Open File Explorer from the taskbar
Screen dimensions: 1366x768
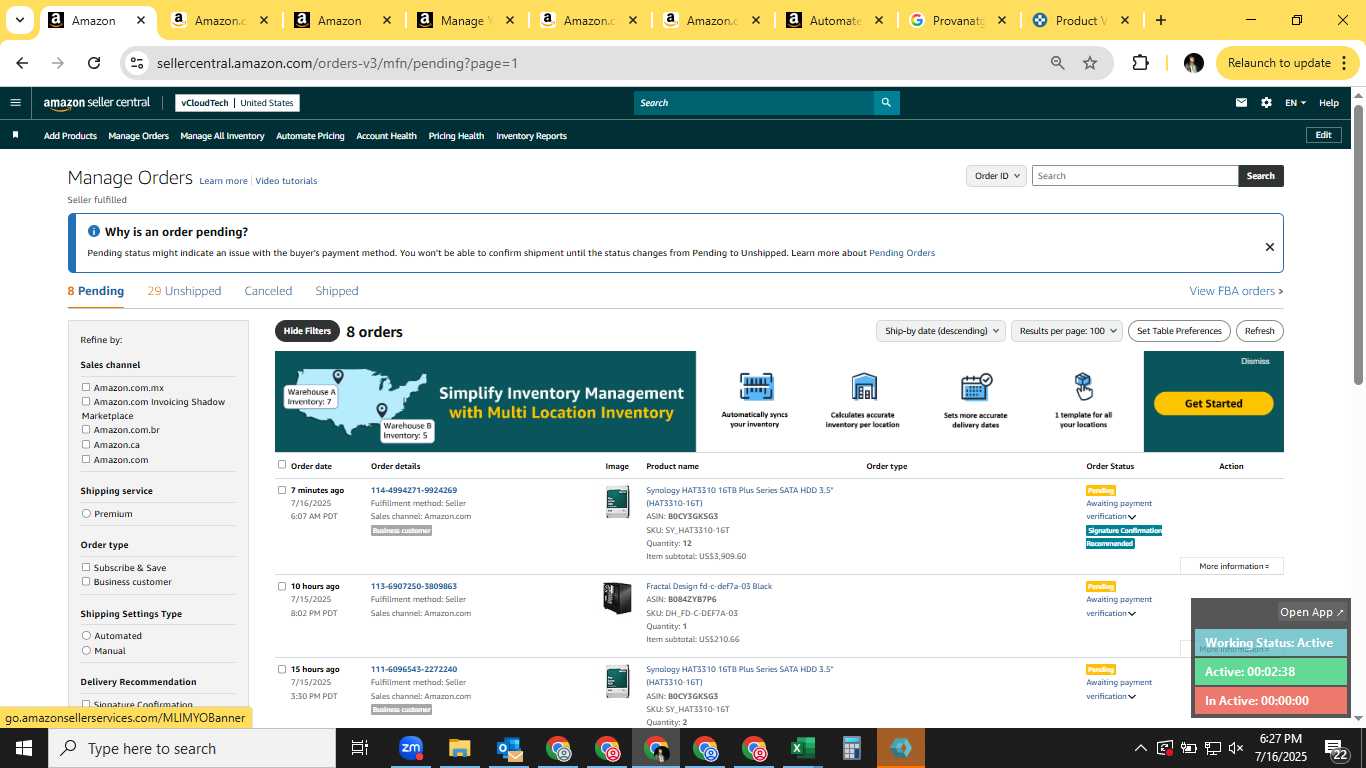pos(459,748)
